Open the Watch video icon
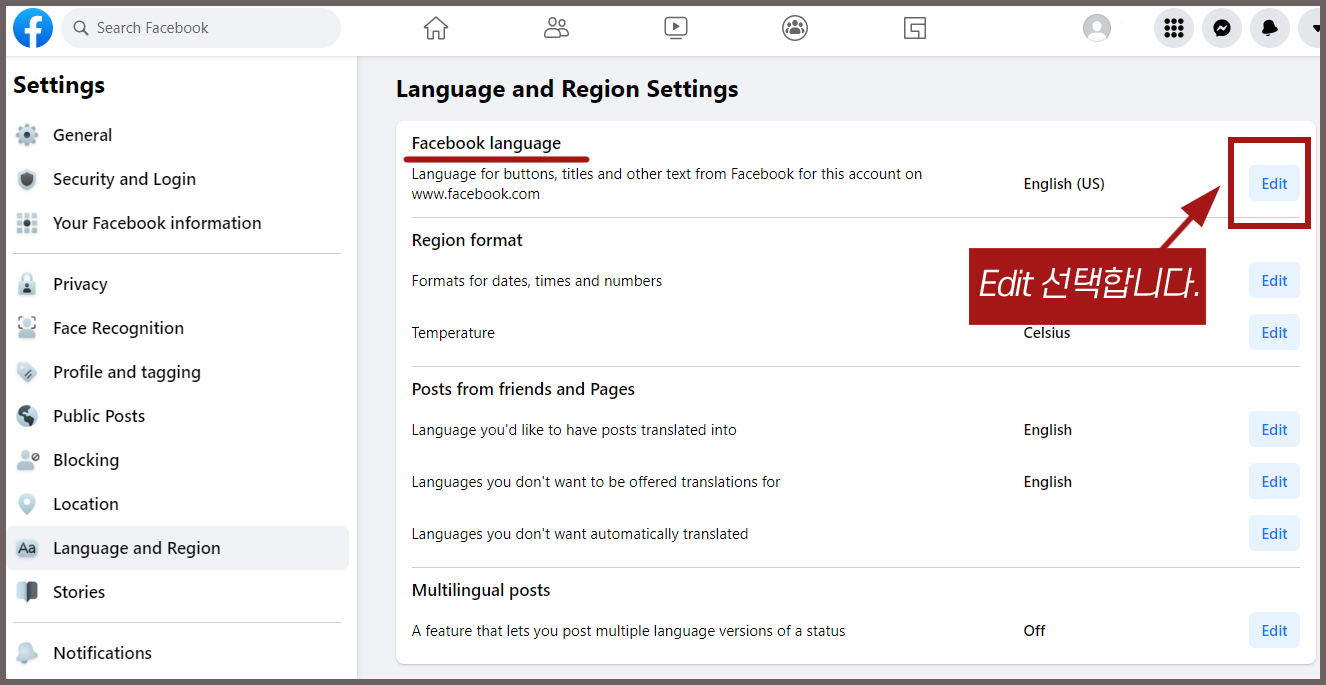This screenshot has width=1326, height=685. coord(676,28)
